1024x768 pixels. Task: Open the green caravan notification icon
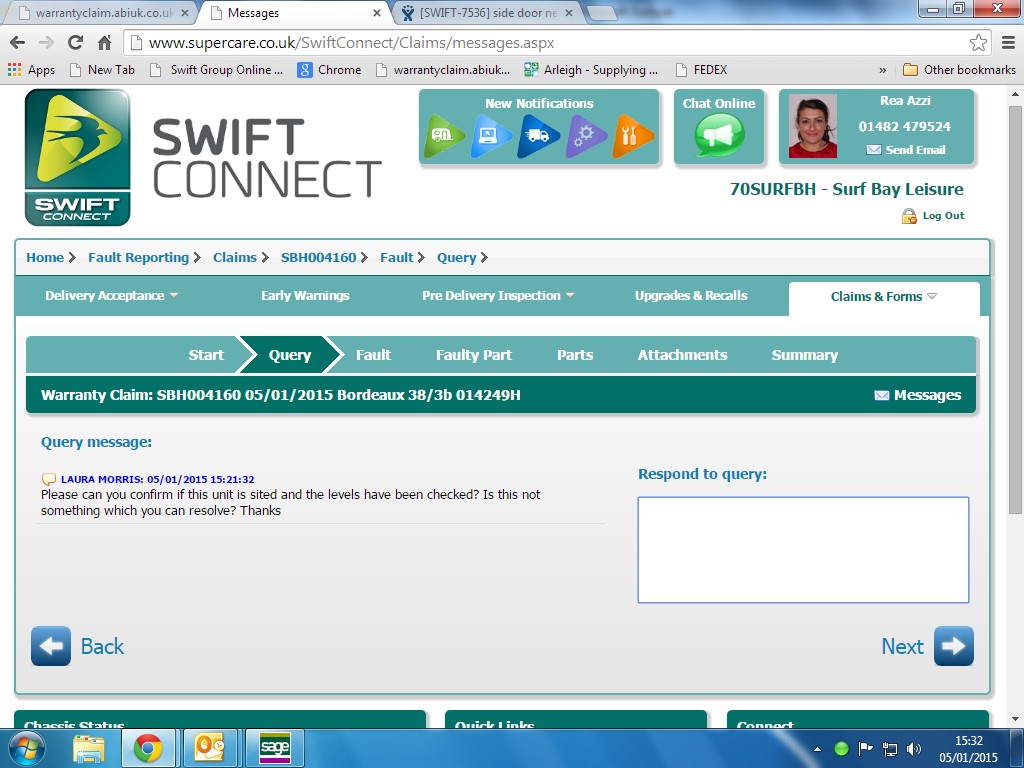click(x=444, y=136)
